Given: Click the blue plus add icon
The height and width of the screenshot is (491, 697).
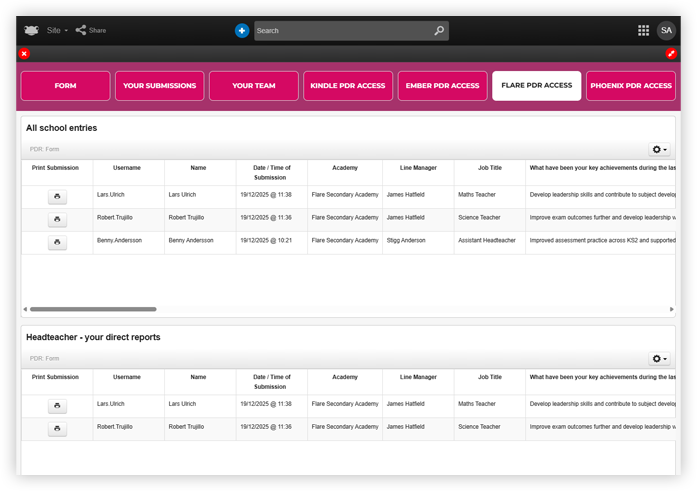Looking at the screenshot, I should pyautogui.click(x=242, y=31).
